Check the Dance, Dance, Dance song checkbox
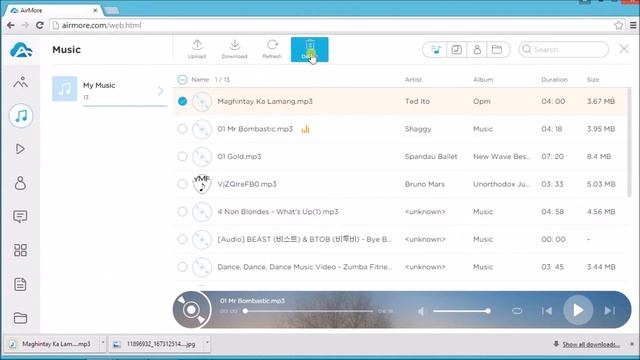 pyautogui.click(x=182, y=267)
